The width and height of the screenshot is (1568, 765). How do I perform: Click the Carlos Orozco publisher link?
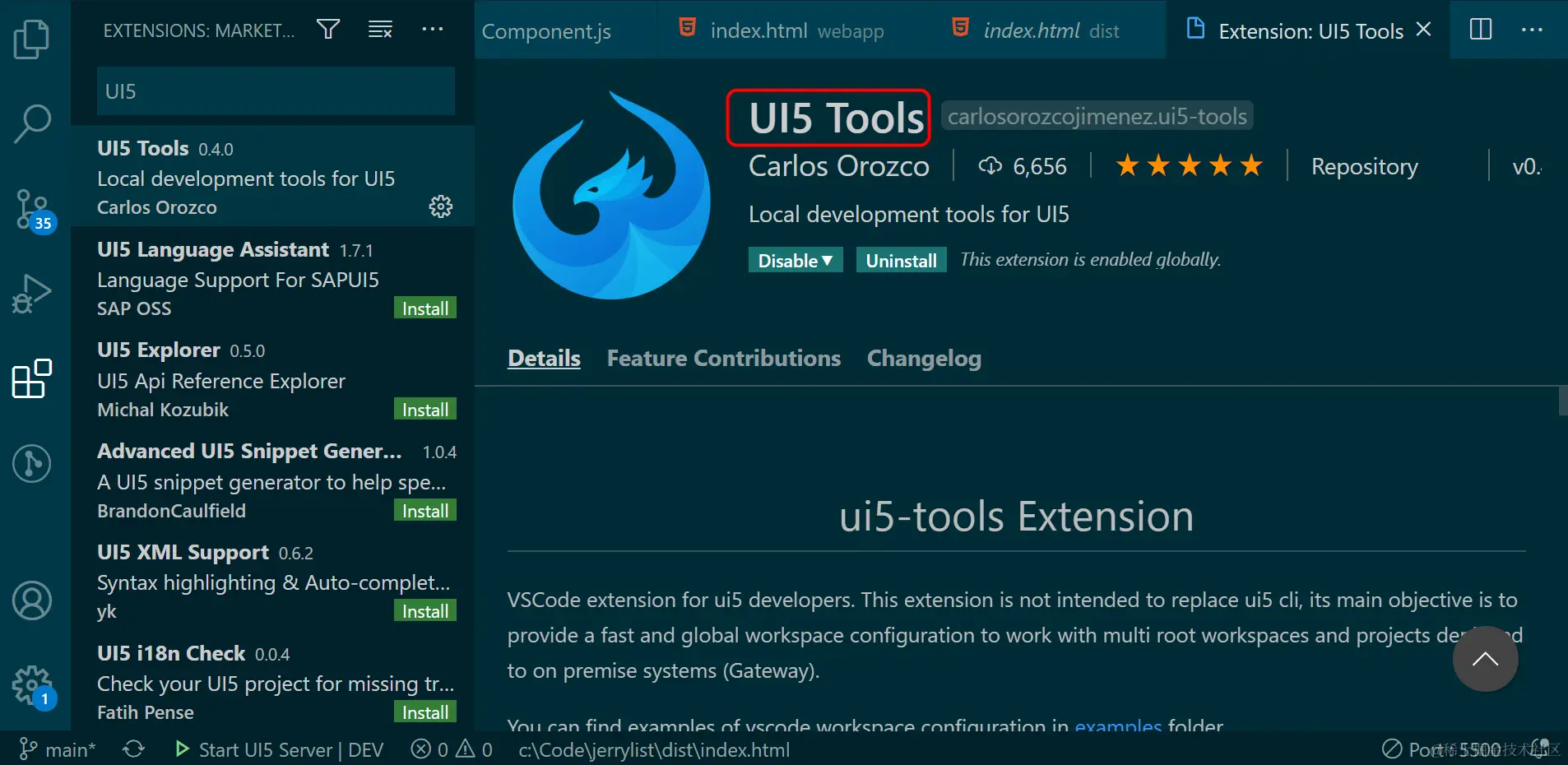pos(838,166)
